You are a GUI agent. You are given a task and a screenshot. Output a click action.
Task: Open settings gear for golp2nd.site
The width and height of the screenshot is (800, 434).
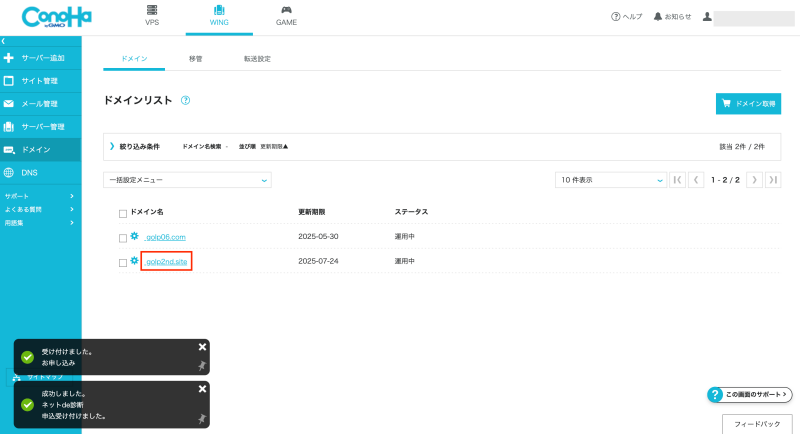134,261
